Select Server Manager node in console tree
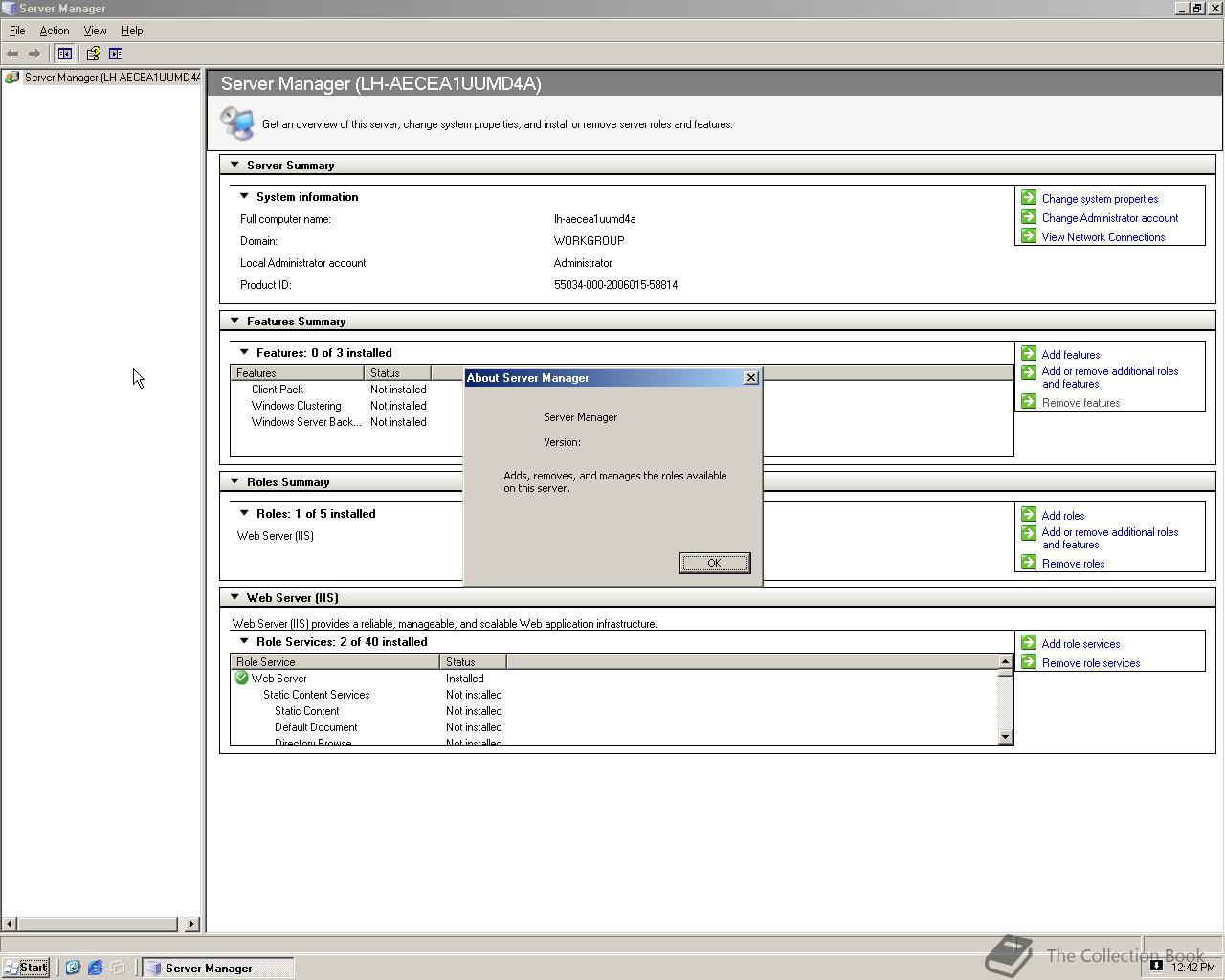Screen dimensions: 1225x980 pyautogui.click(x=103, y=78)
